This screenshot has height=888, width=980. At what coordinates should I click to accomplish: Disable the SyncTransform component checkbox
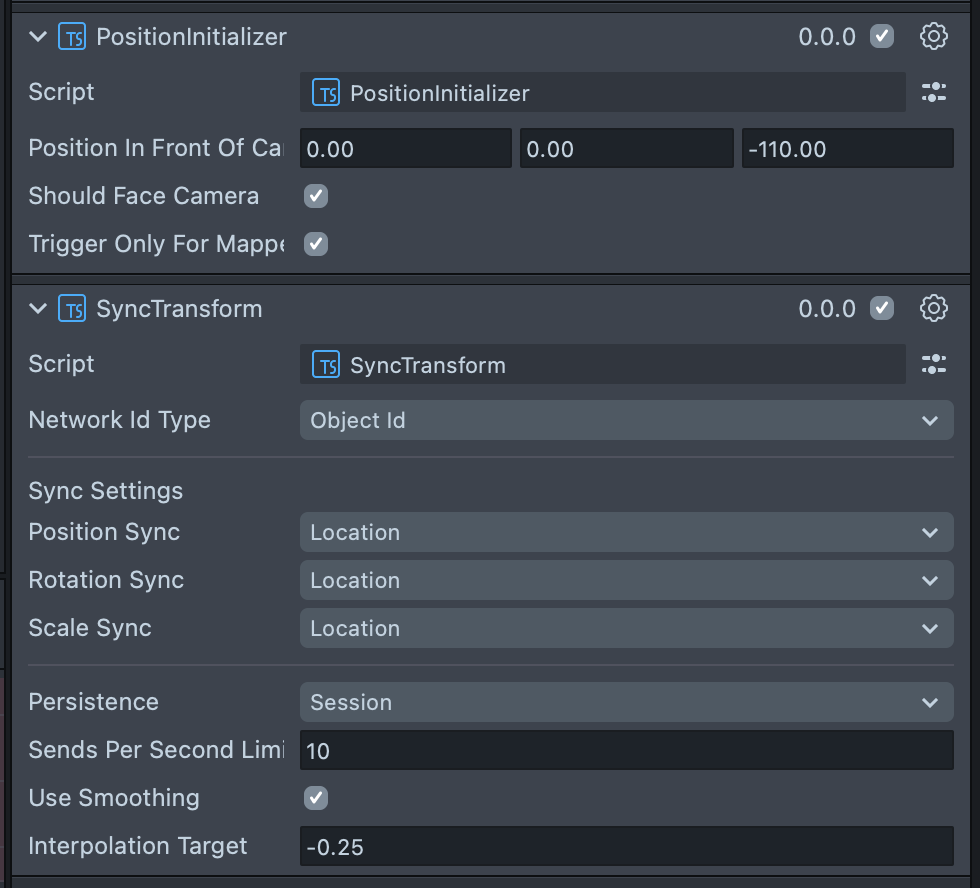pos(881,308)
